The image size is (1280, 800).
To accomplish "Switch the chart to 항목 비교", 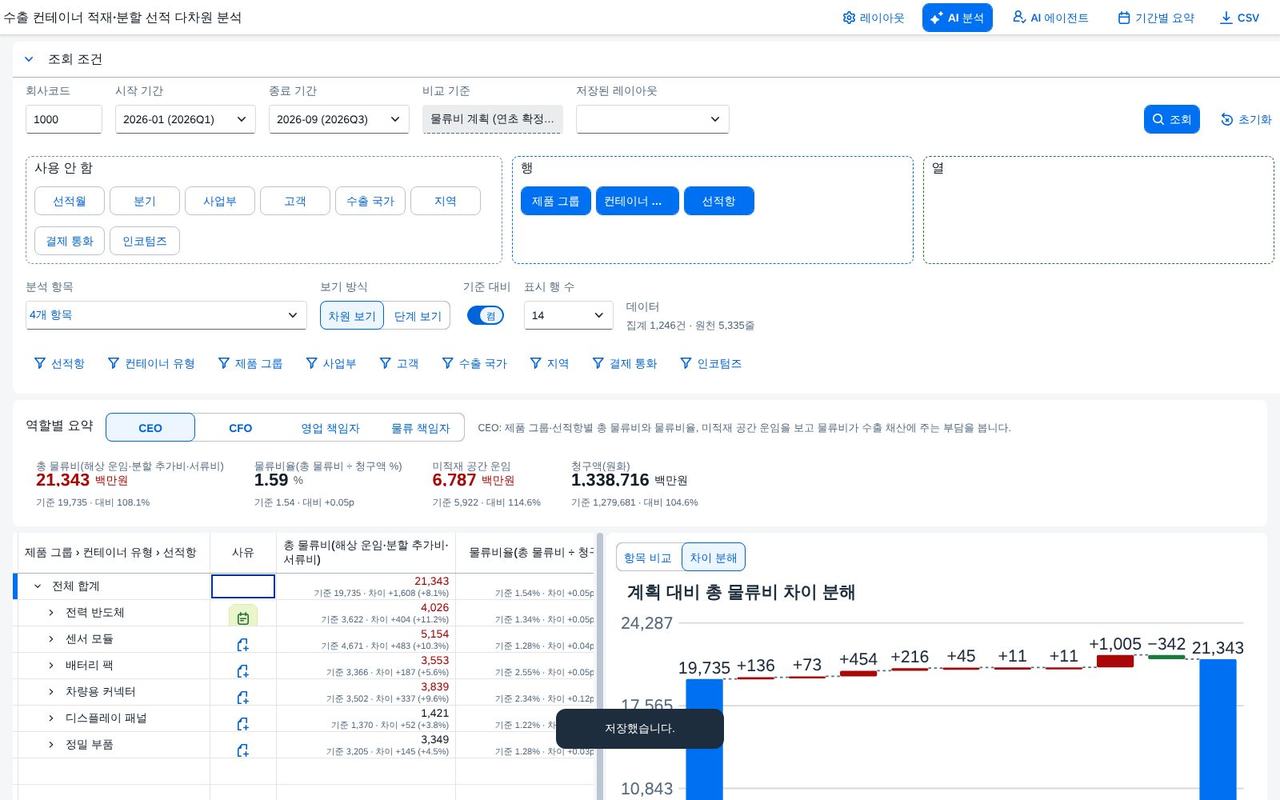I will pos(648,557).
